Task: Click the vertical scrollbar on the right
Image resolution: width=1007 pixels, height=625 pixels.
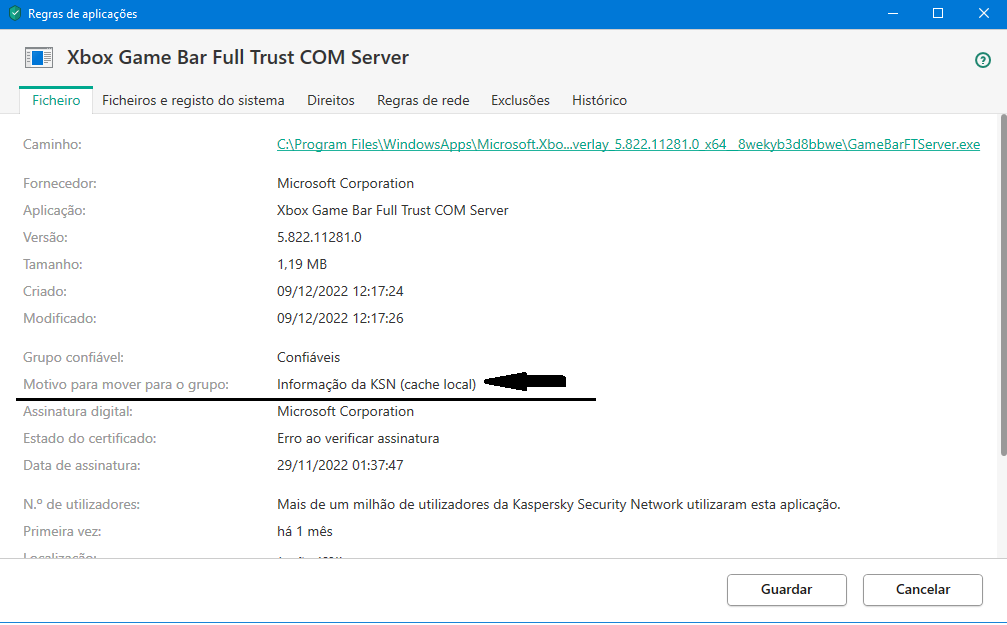Action: (x=1001, y=280)
